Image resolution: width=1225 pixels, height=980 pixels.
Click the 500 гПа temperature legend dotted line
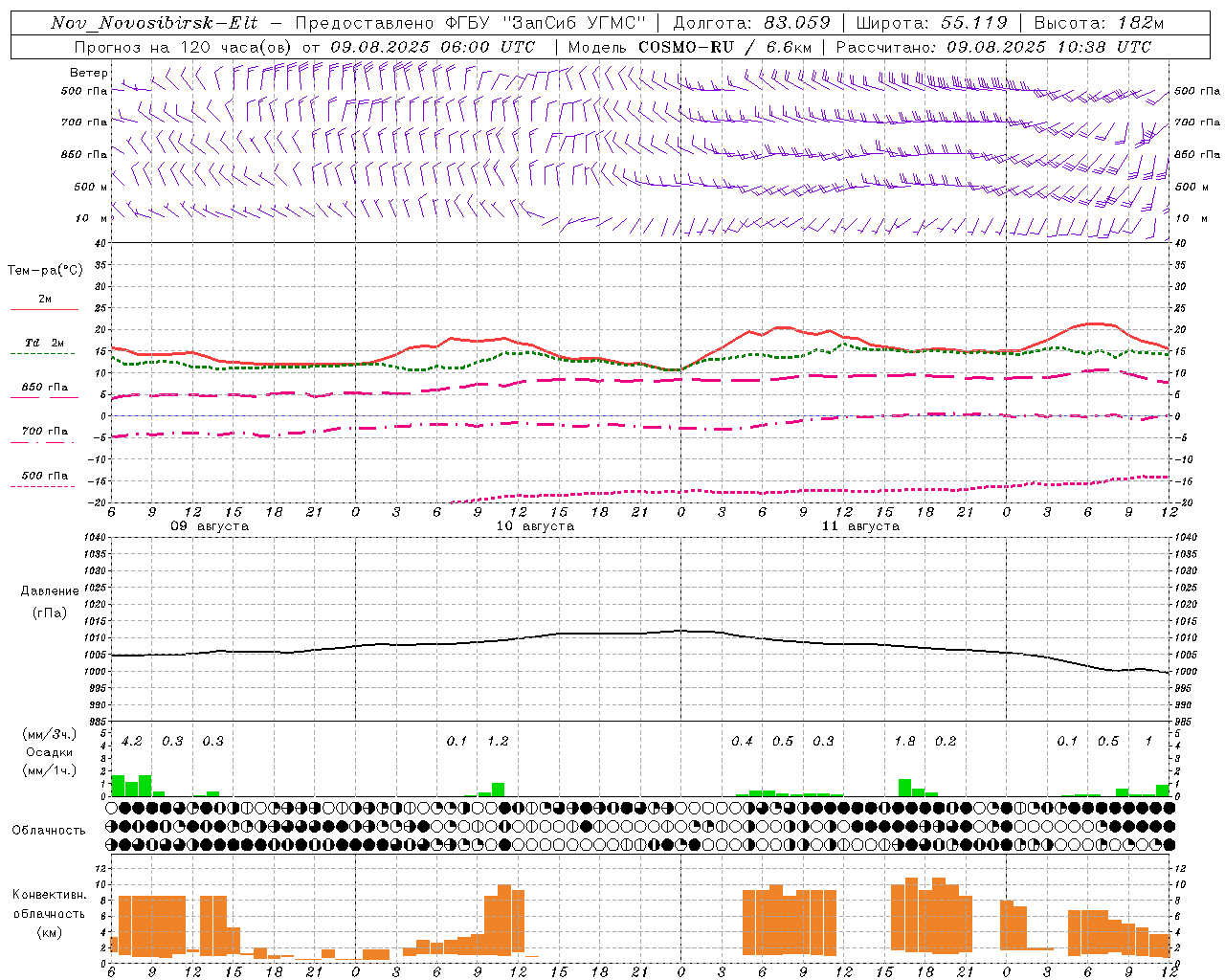42,487
